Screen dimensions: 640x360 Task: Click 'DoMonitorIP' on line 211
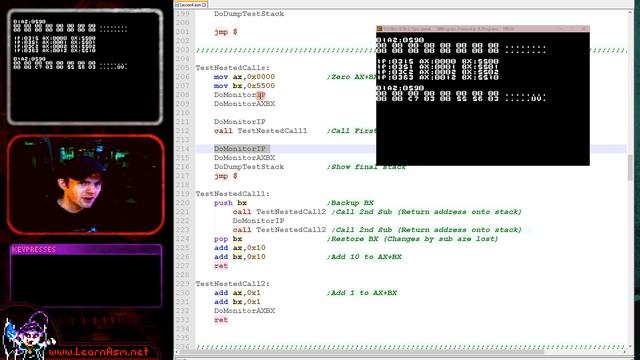click(x=240, y=122)
